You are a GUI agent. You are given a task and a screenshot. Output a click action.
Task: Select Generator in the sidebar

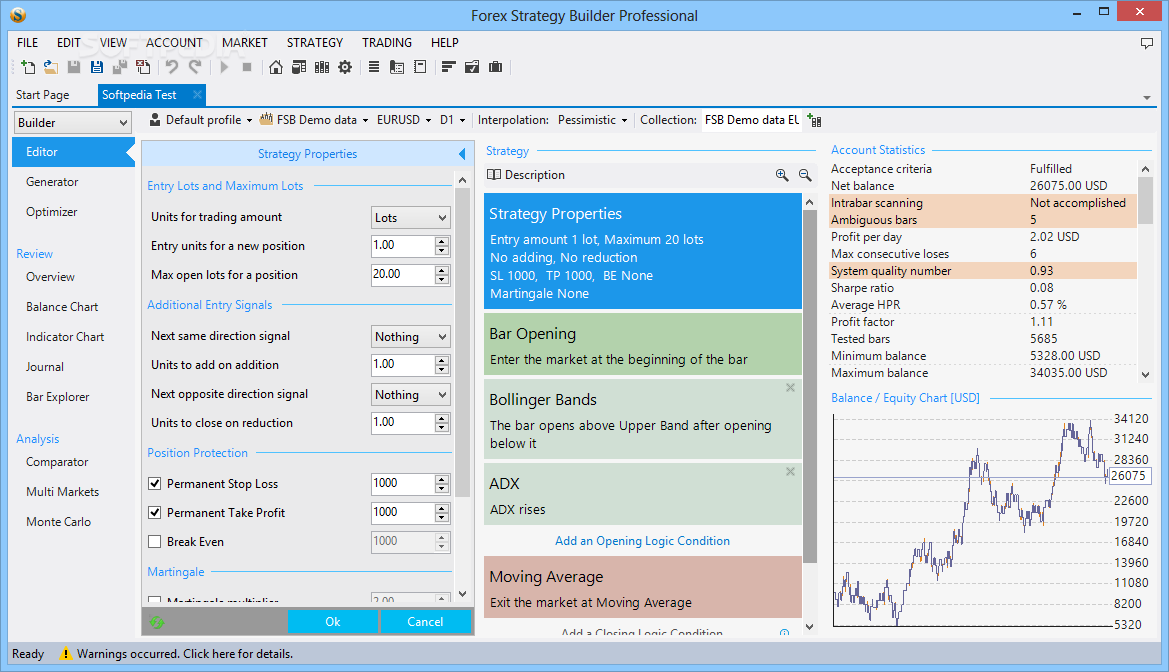coord(52,182)
